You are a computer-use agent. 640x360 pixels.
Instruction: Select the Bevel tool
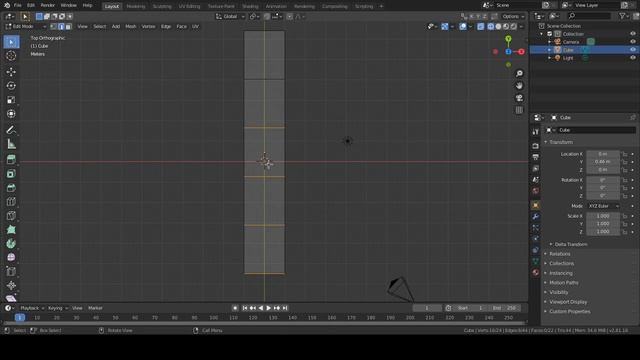pos(11,188)
